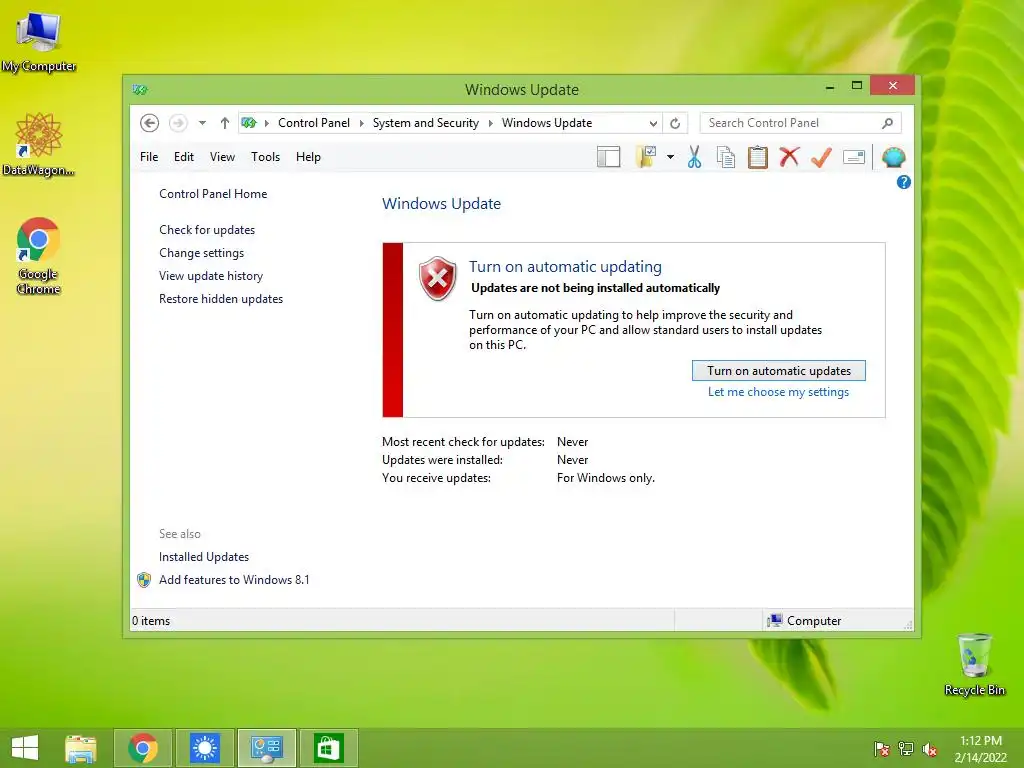Click the blue shell globe icon
The width and height of the screenshot is (1024, 768).
(893, 157)
